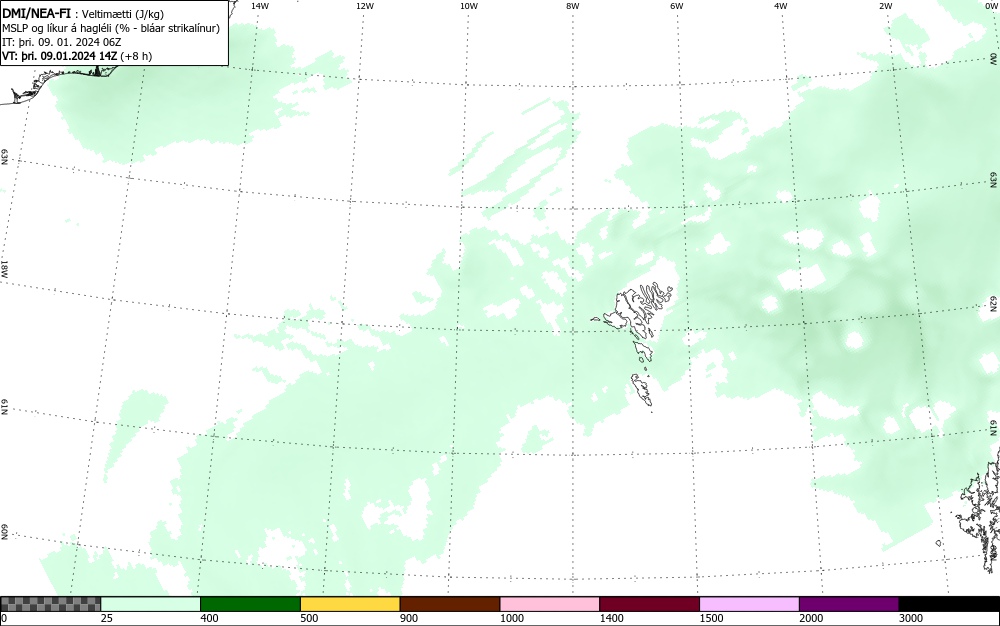1000x626 pixels.
Task: Click the '6W' longitude label
Action: click(x=677, y=6)
